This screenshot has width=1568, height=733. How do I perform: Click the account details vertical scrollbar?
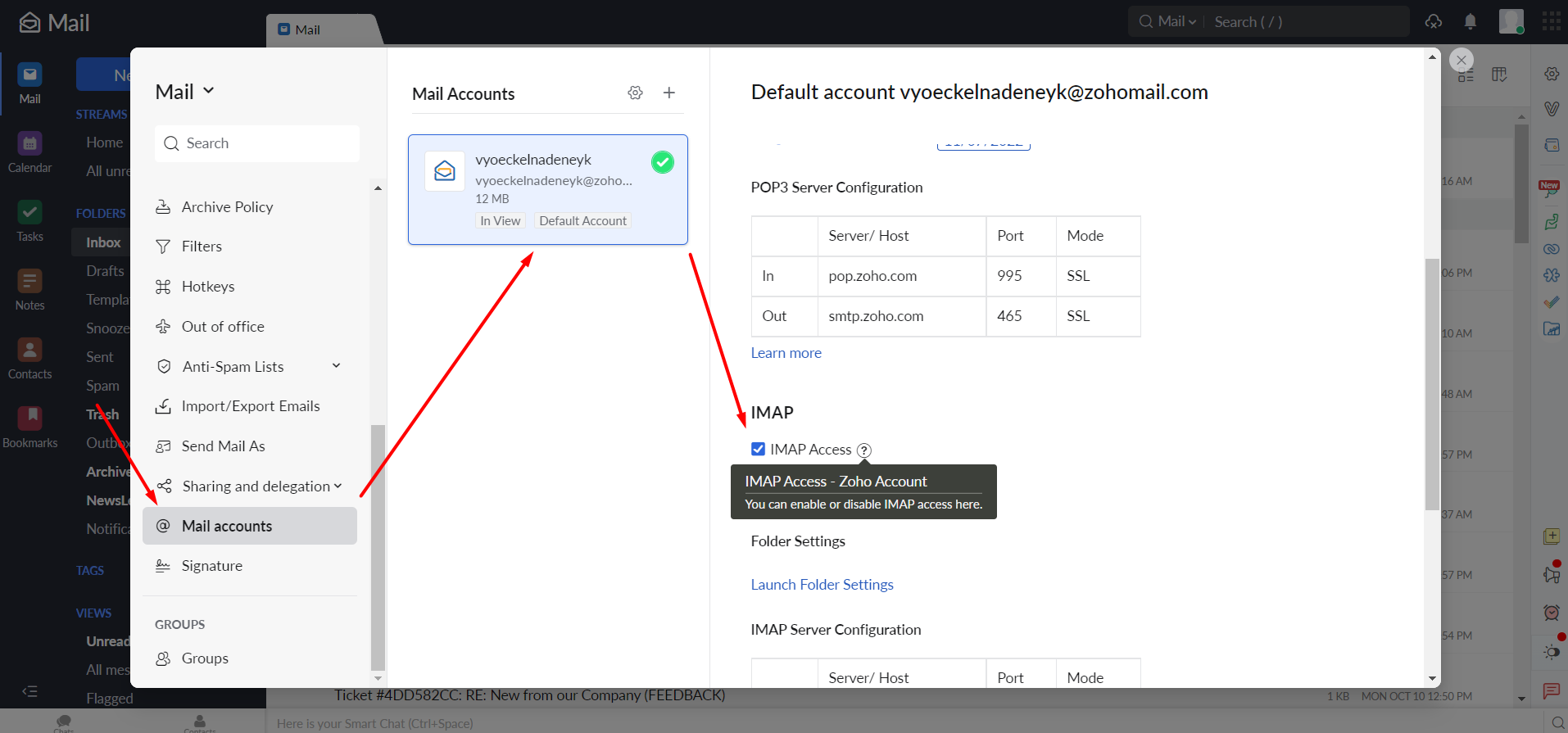tap(1432, 385)
